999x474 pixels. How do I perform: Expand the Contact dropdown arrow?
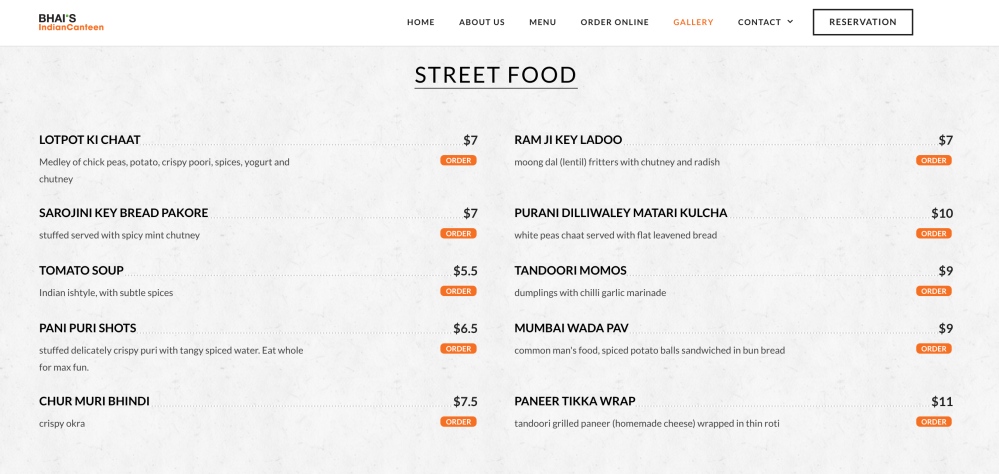(790, 22)
